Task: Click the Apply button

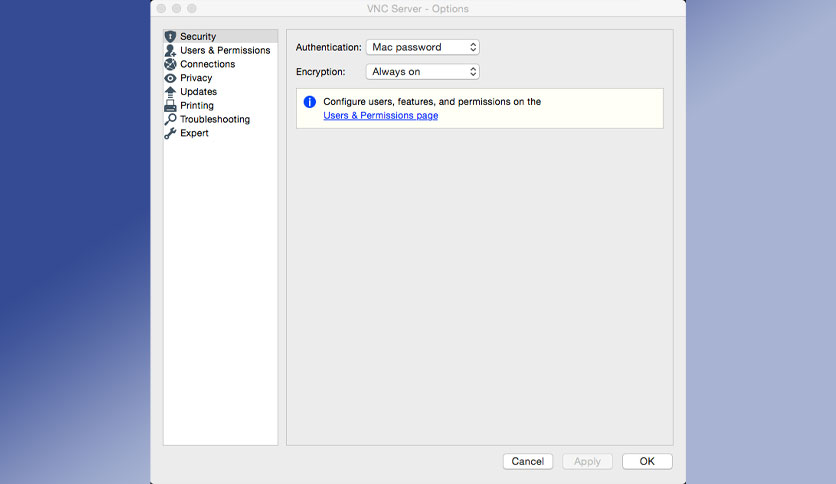Action: point(588,461)
